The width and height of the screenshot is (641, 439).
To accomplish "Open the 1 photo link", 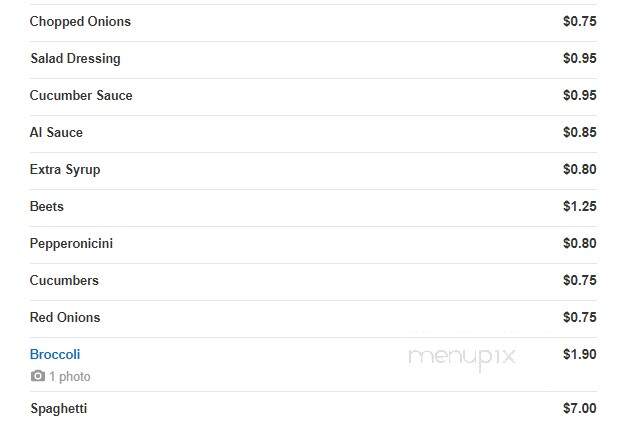I will click(x=69, y=376).
